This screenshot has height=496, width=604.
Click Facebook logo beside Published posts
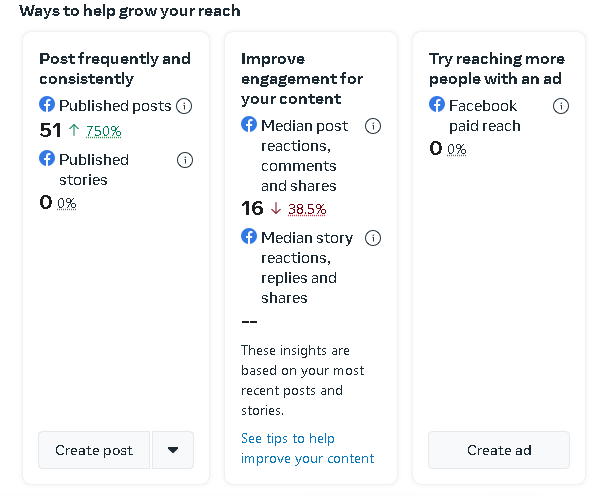[x=47, y=105]
